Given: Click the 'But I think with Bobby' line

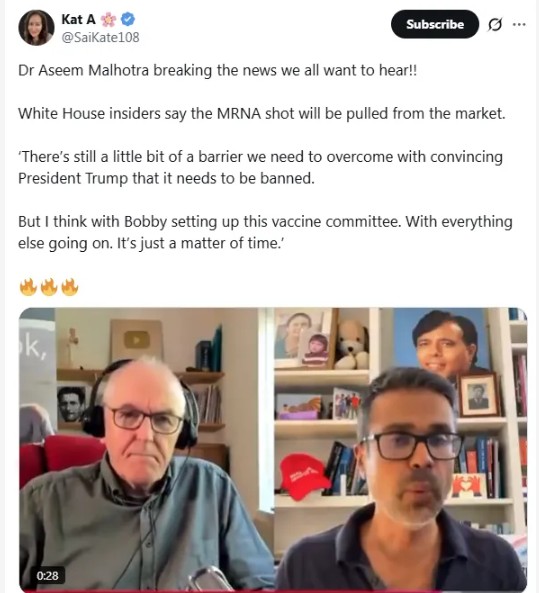Looking at the screenshot, I should (x=265, y=222).
